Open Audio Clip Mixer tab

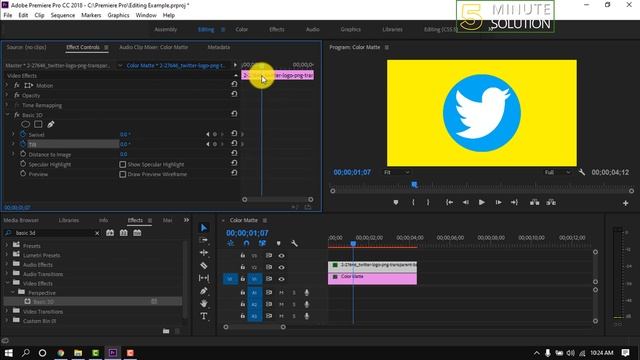coord(154,47)
